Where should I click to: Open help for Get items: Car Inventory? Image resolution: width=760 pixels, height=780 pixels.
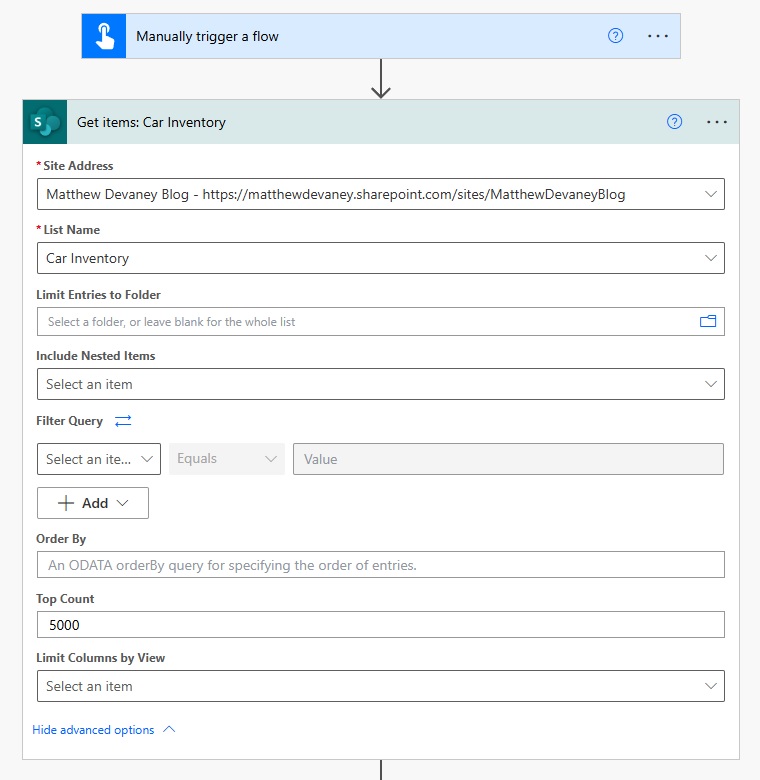tap(674, 122)
